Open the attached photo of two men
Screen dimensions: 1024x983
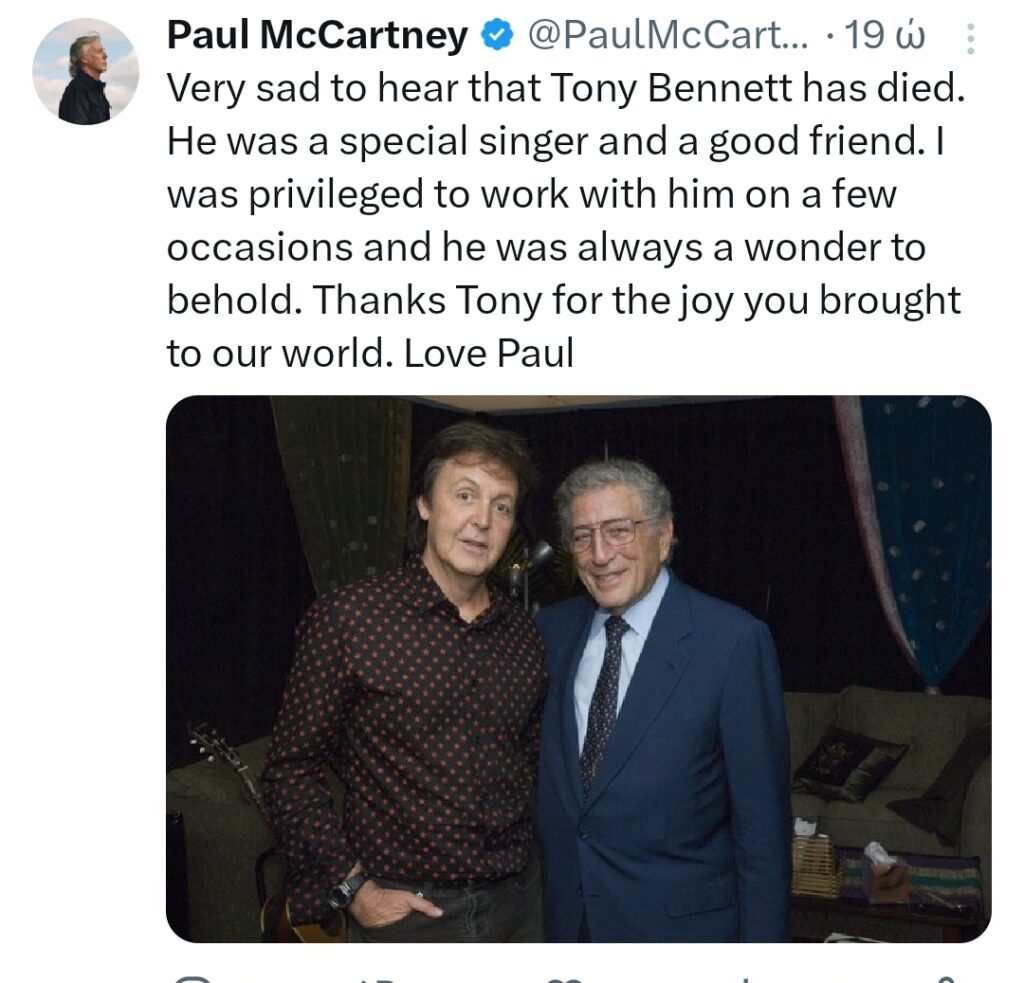(578, 668)
